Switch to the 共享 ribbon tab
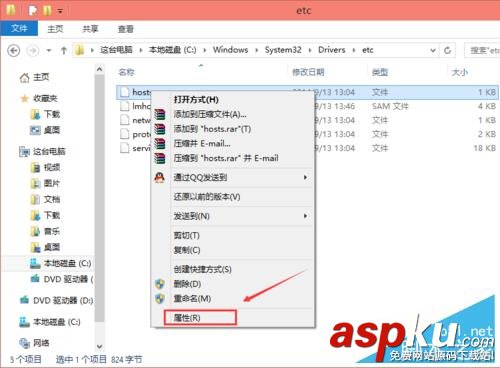500x368 pixels. (x=90, y=29)
